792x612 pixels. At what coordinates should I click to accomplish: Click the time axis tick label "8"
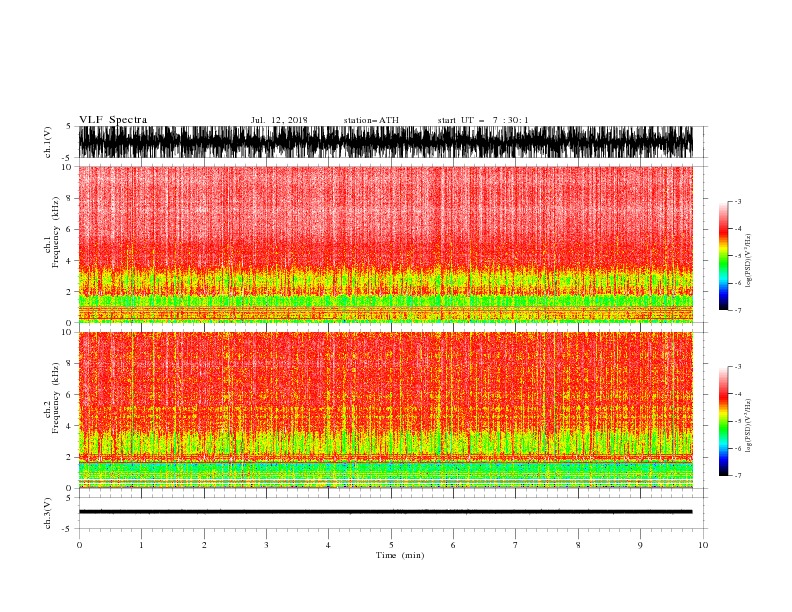point(578,545)
